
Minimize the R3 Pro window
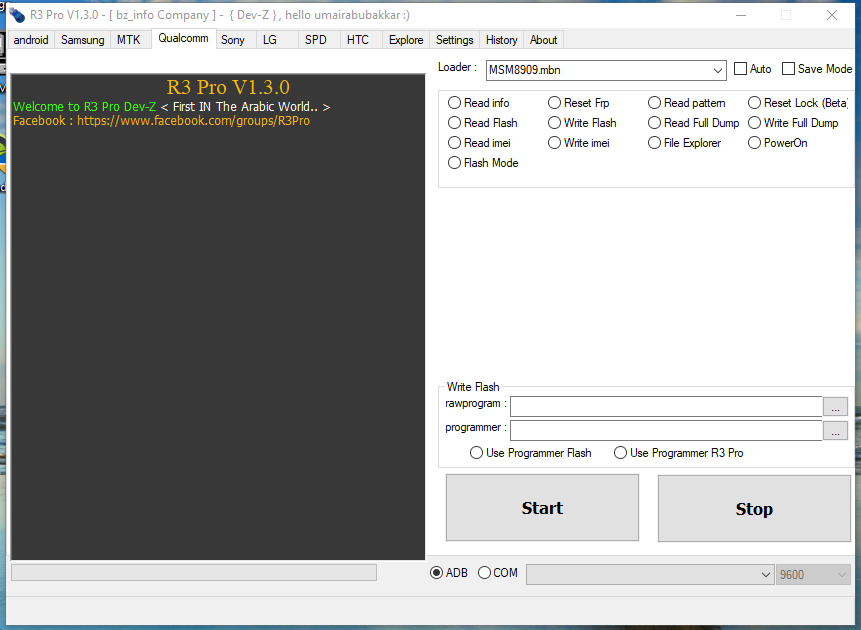(741, 15)
